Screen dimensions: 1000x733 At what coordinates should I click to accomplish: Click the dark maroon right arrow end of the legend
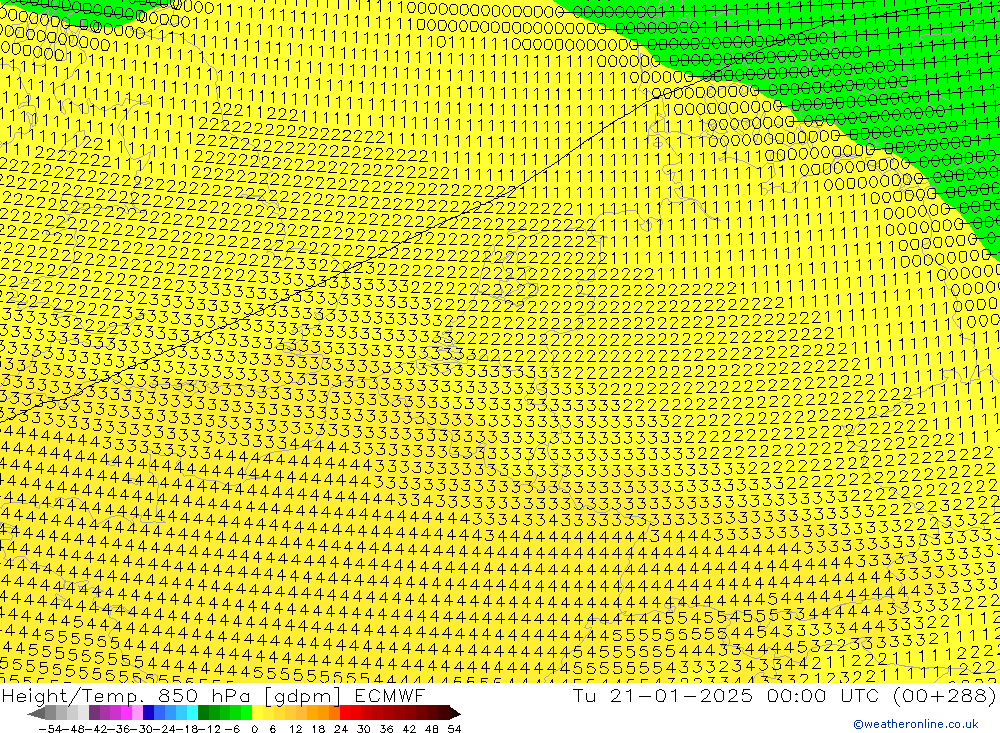tap(455, 713)
